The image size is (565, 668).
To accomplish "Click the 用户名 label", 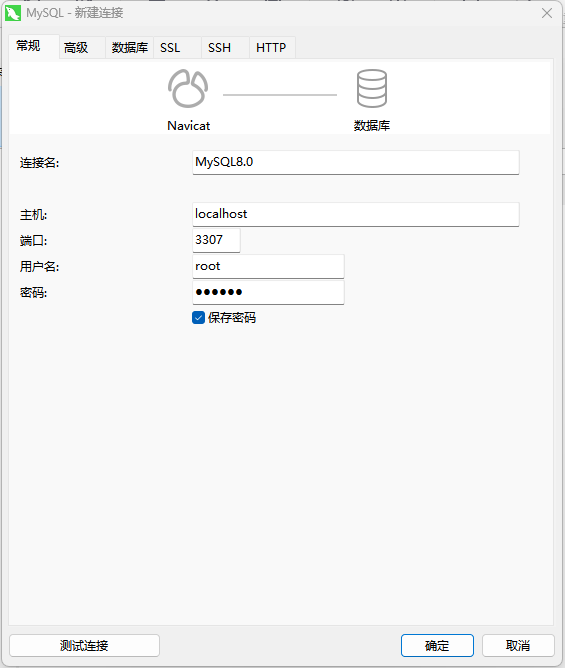I will point(39,267).
